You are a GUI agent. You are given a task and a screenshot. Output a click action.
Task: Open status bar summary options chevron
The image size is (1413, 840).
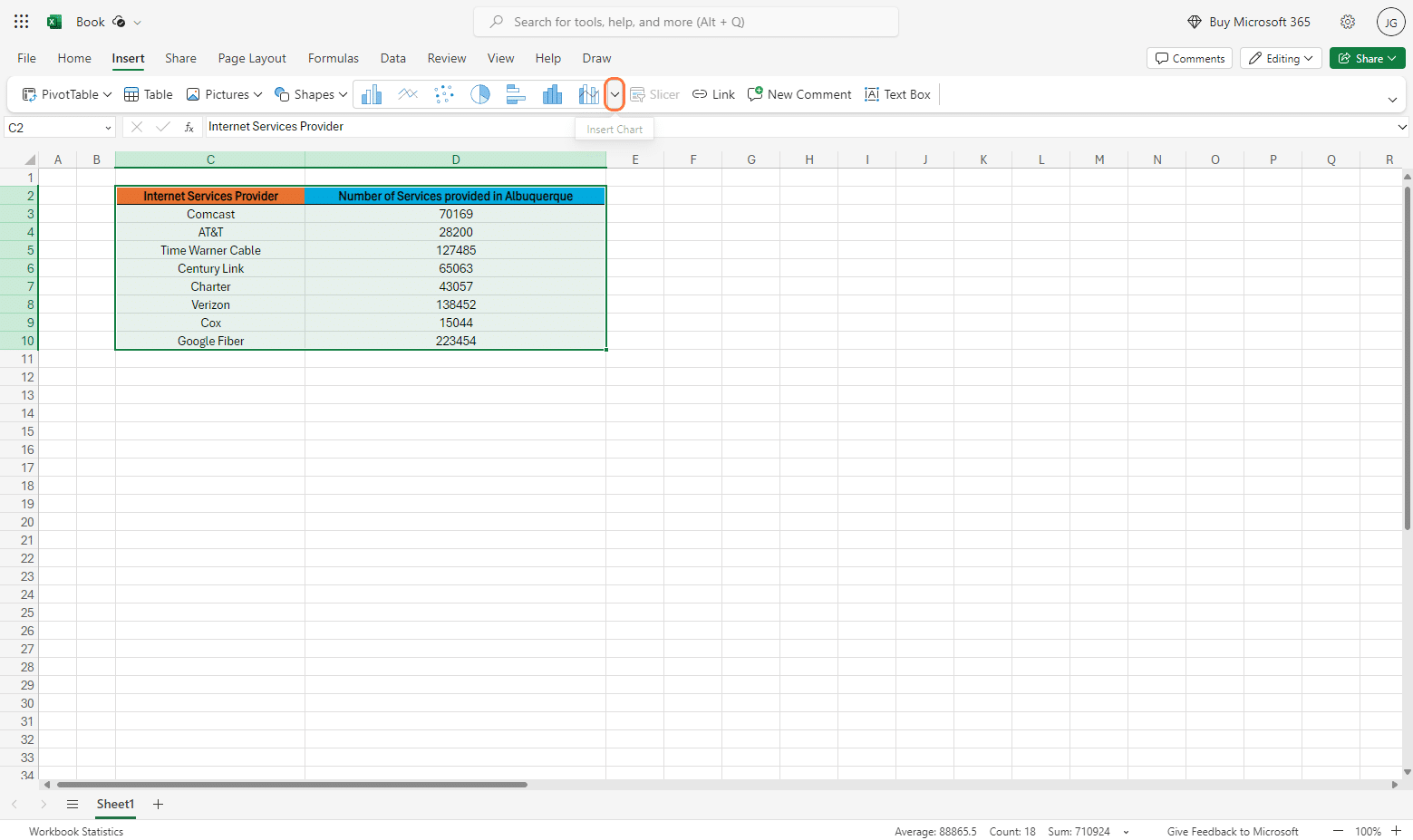point(1126,832)
